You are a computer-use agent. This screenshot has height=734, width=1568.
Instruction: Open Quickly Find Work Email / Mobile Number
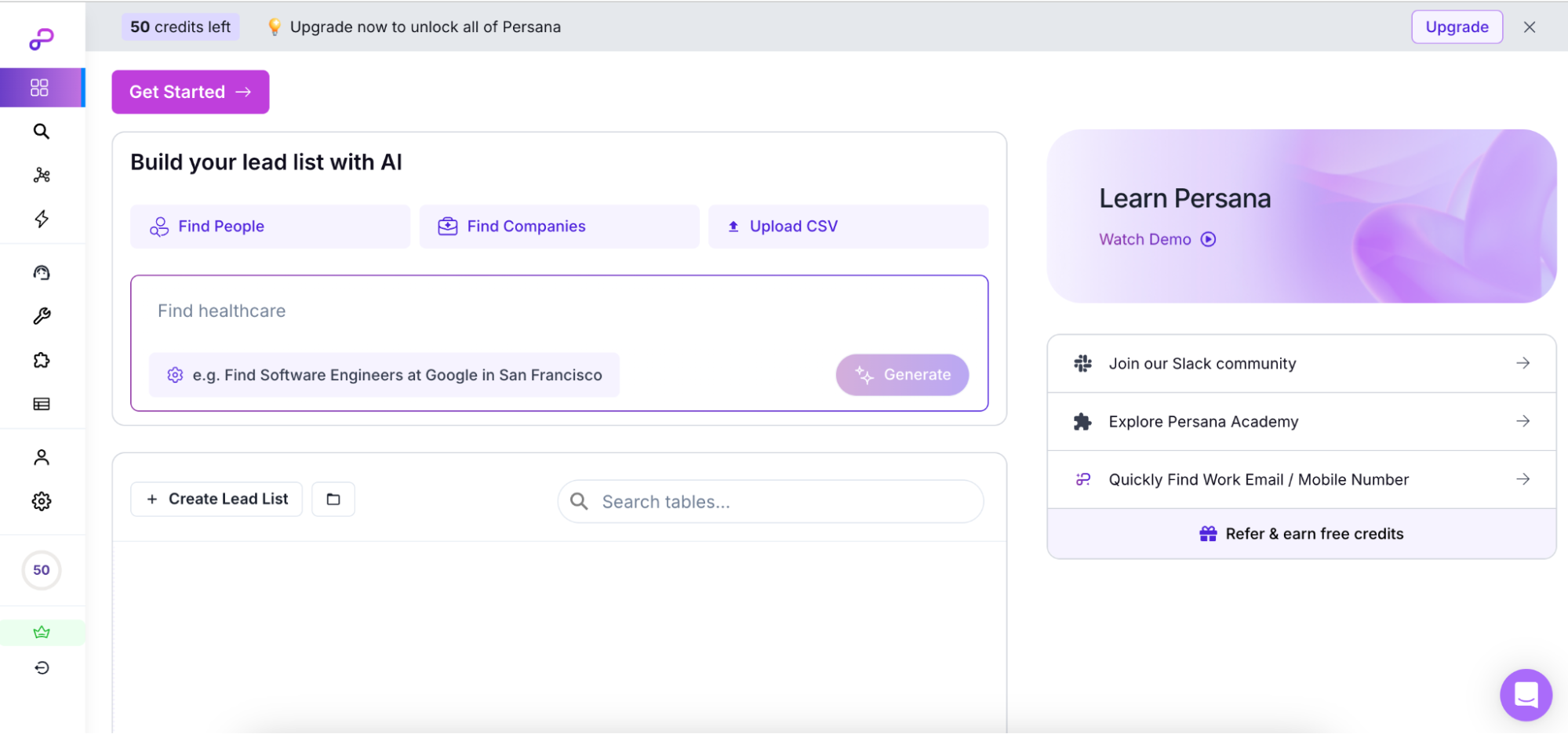click(1301, 479)
